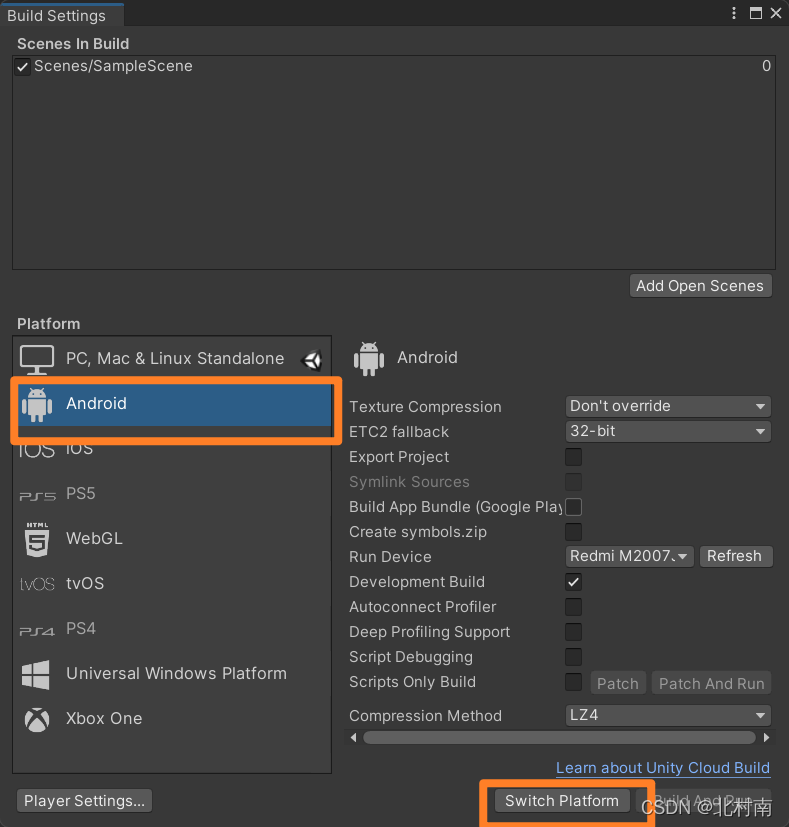Open the Compression Method LZ4 dropdown

tap(668, 716)
